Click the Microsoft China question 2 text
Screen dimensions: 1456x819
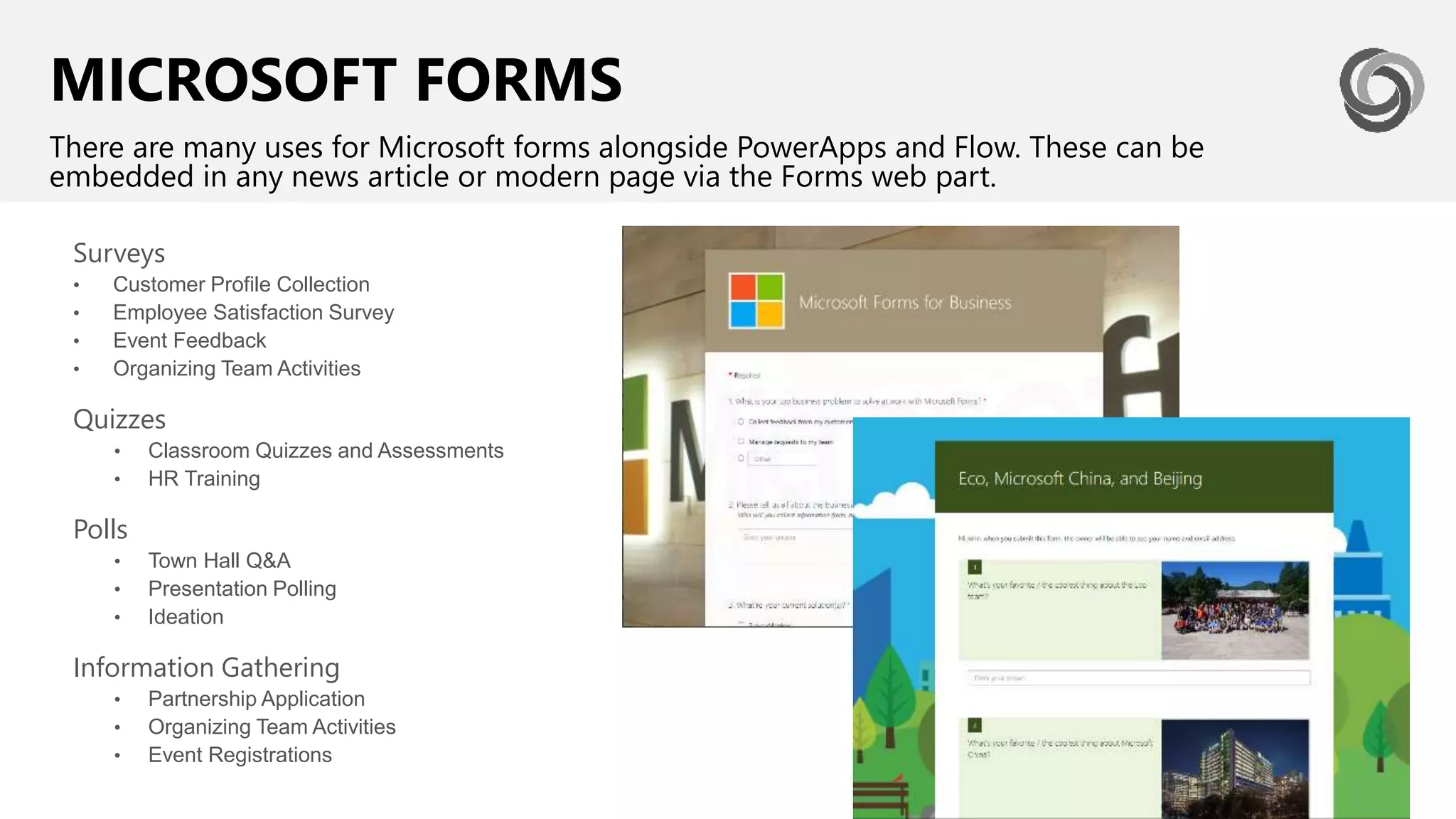[x=1060, y=749]
